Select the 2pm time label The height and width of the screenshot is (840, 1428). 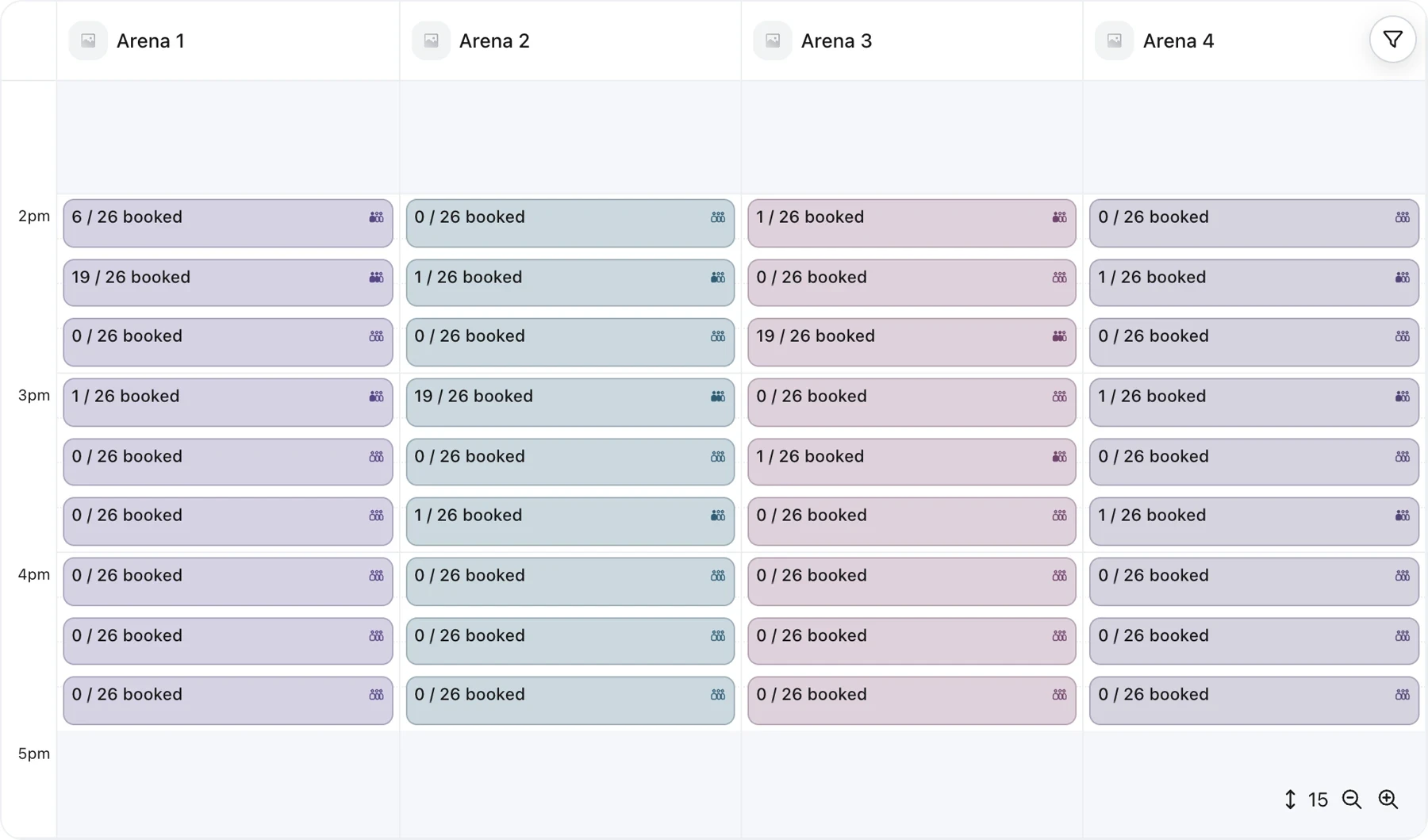point(34,217)
